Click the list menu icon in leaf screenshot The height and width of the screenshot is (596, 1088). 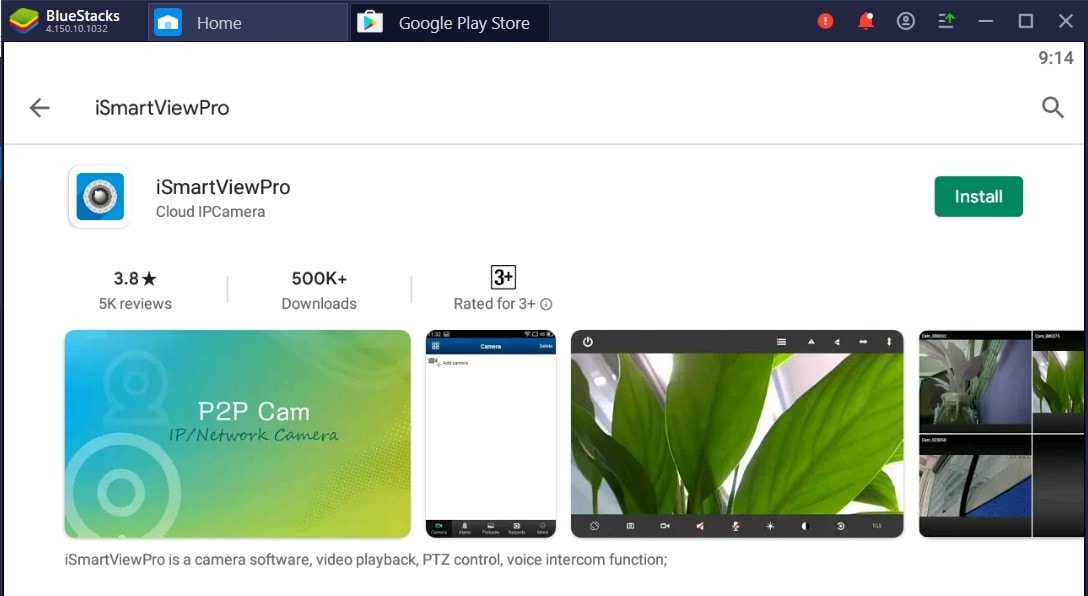(781, 342)
